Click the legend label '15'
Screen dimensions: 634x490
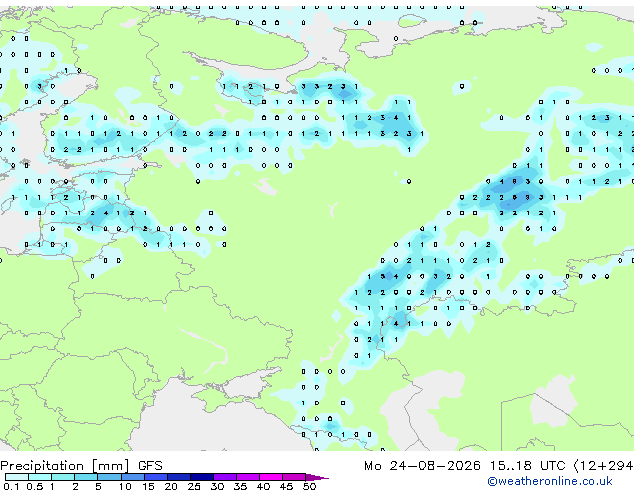click(148, 486)
